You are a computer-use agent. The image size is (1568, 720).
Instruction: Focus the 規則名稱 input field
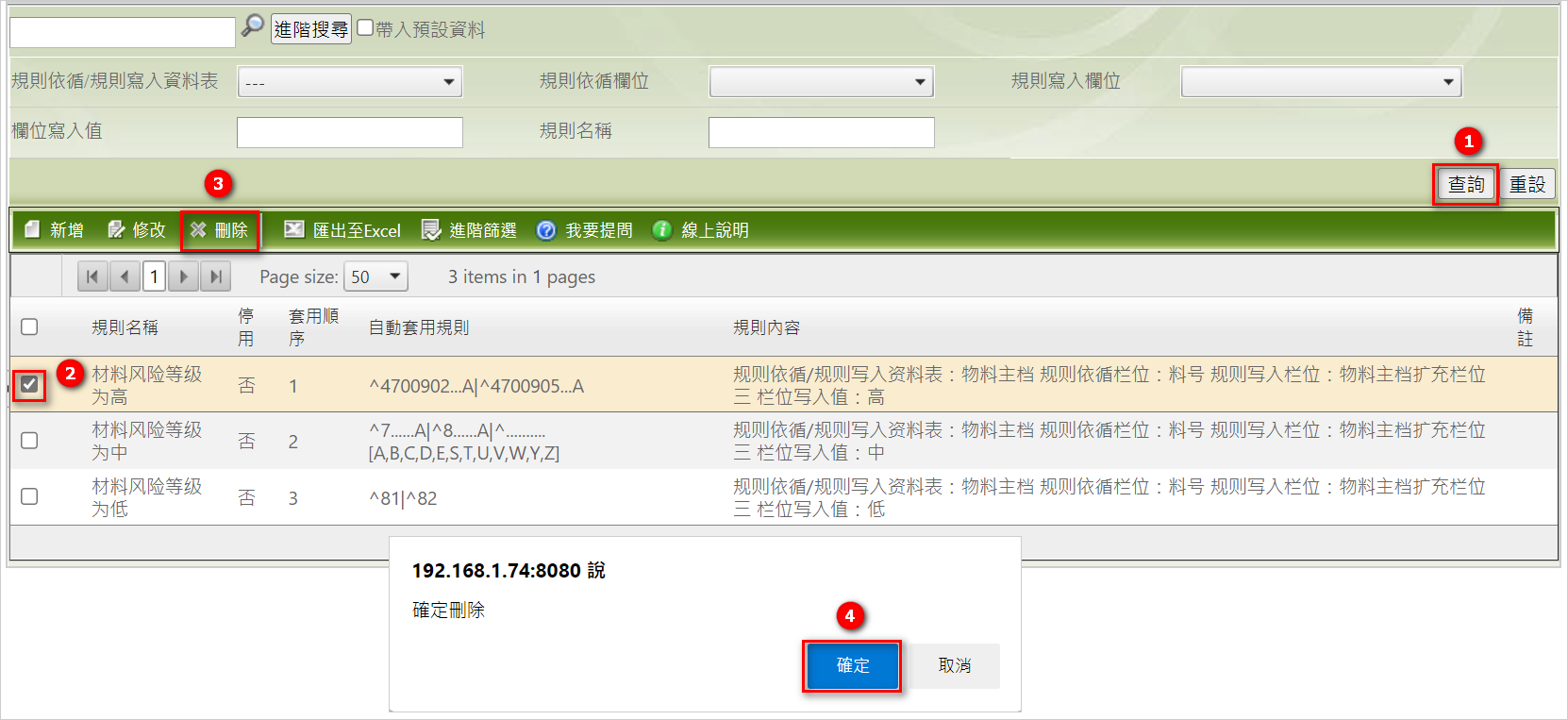(822, 132)
